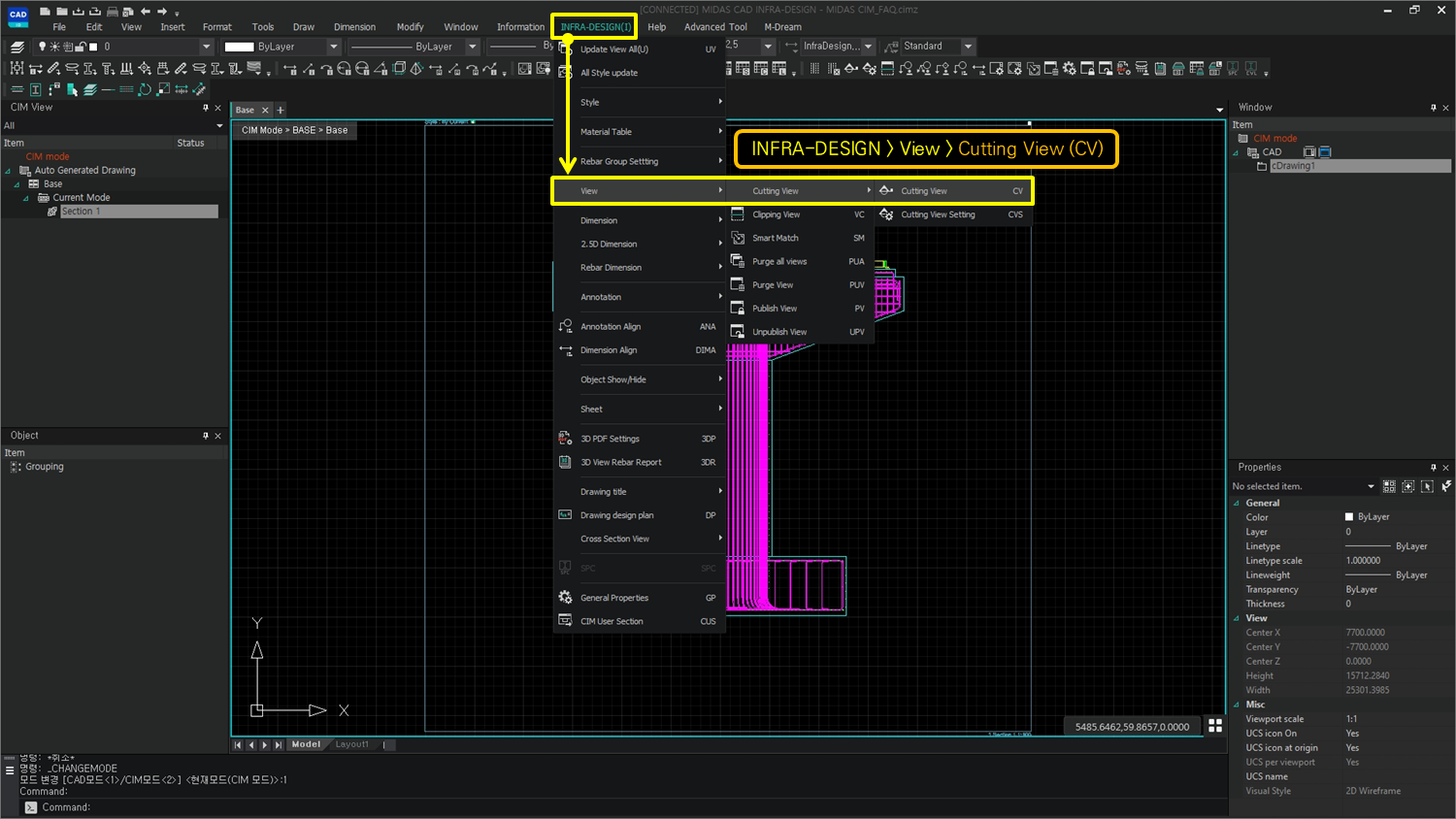Toggle the layer lock padlock icon

82,47
